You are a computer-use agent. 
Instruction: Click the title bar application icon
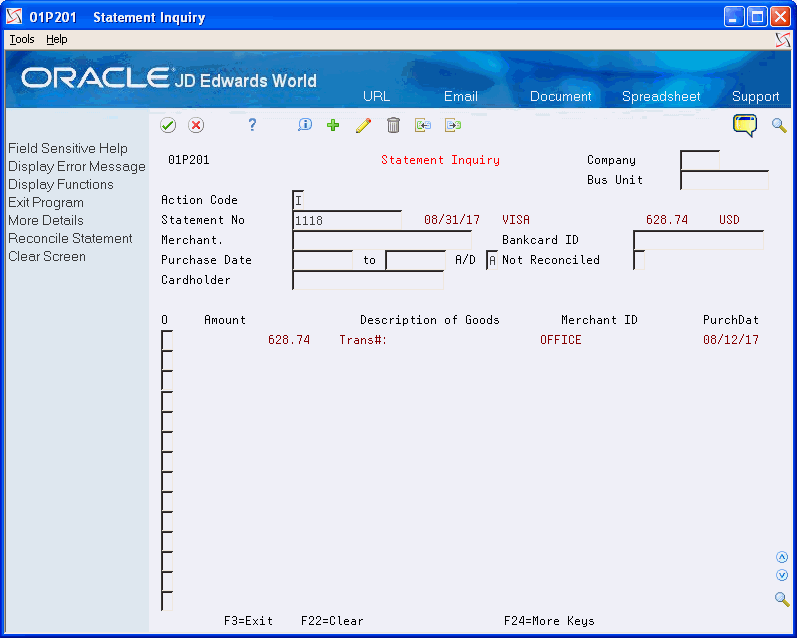[14, 17]
